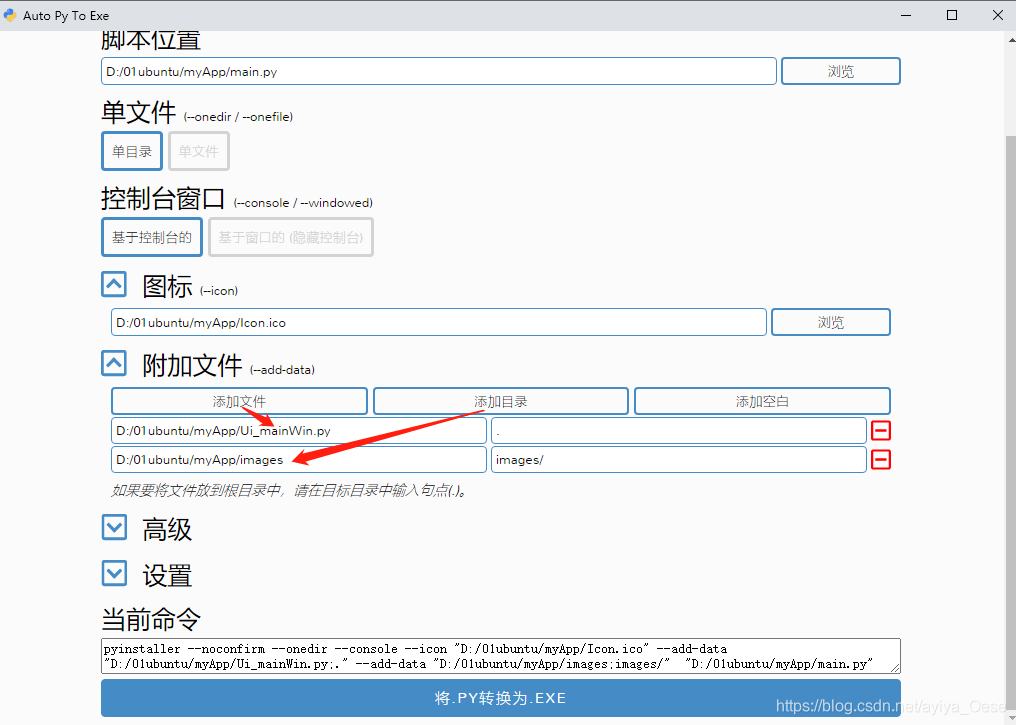Click the 添加文件 add files button
This screenshot has width=1016, height=725.
(239, 401)
